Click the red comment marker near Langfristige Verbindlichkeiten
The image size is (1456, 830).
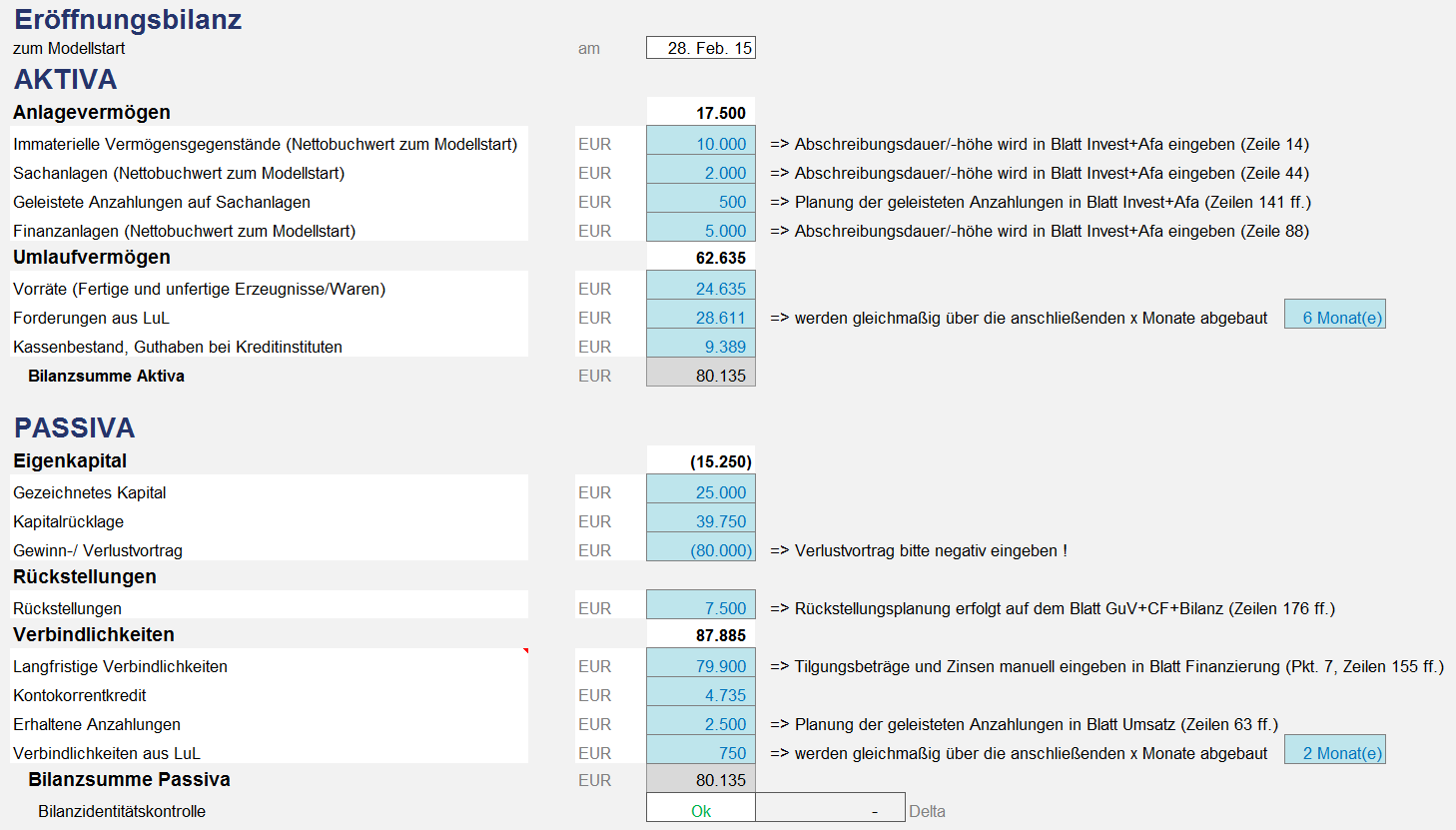[x=525, y=651]
